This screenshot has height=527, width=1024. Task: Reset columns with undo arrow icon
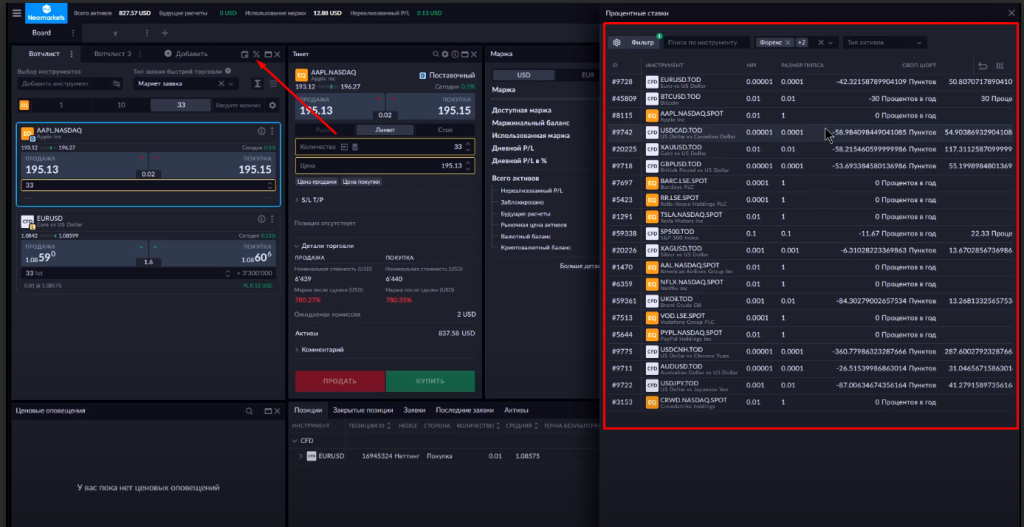tap(983, 65)
